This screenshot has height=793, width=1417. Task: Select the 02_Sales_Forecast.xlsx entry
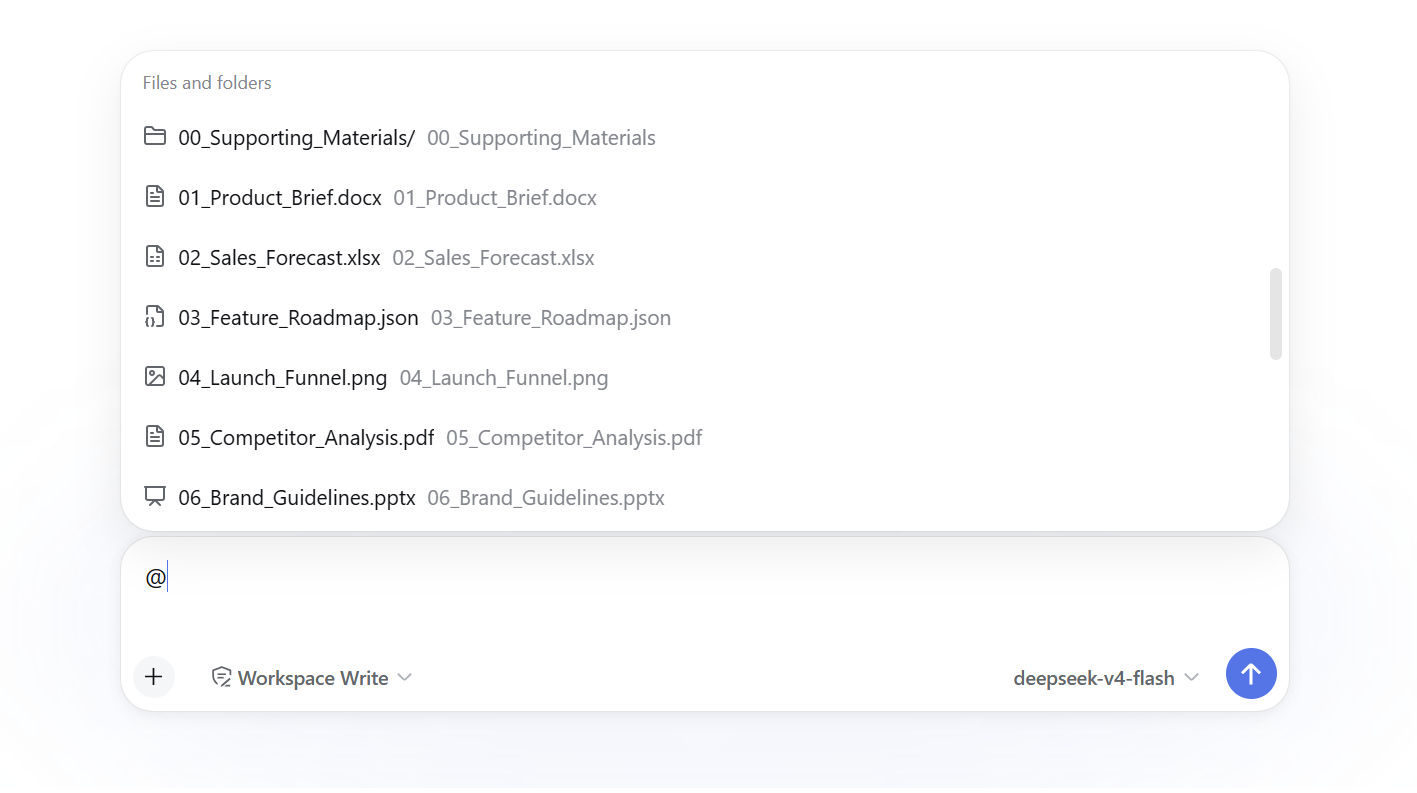(704, 257)
